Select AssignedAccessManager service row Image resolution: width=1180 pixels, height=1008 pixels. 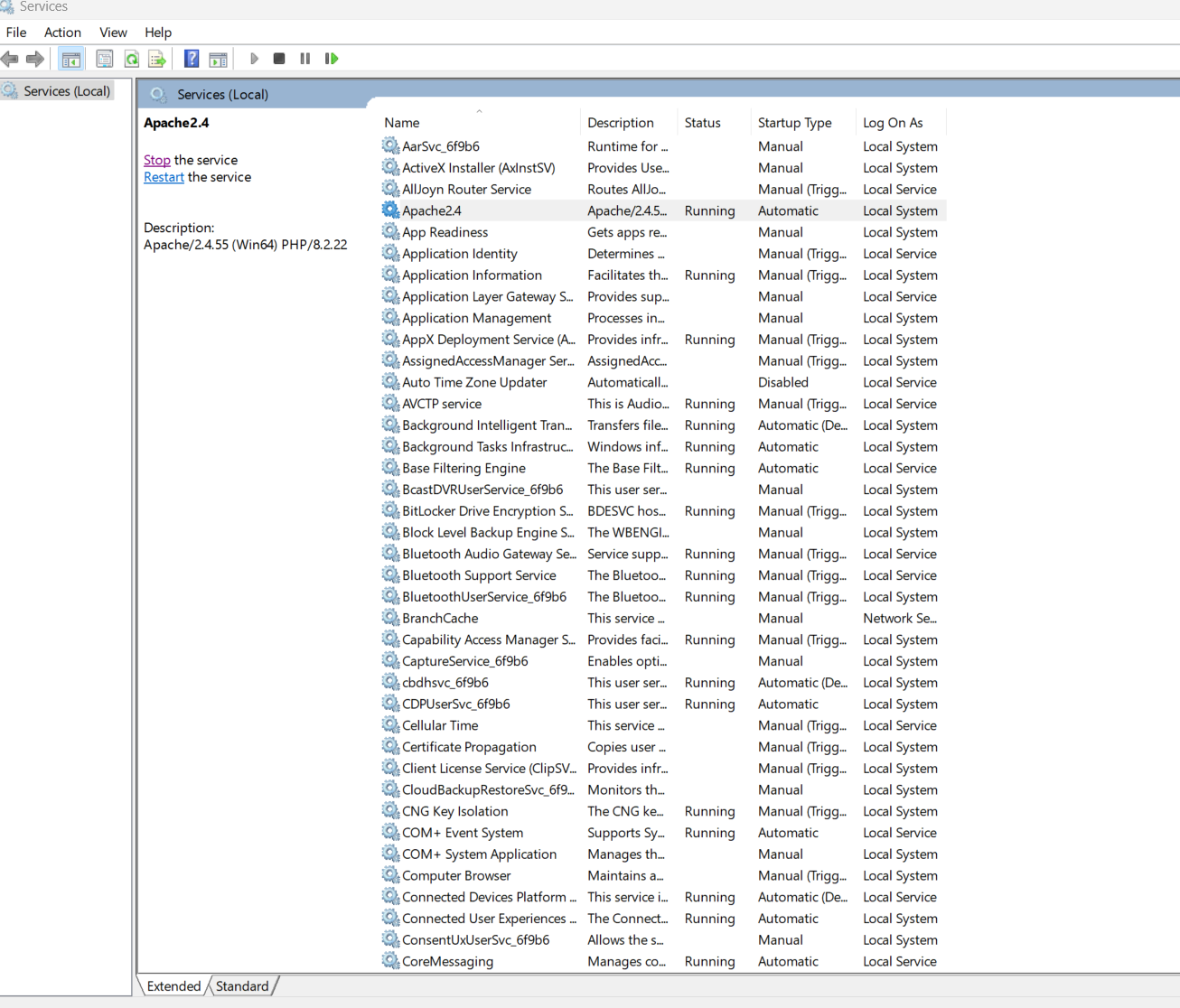(662, 361)
